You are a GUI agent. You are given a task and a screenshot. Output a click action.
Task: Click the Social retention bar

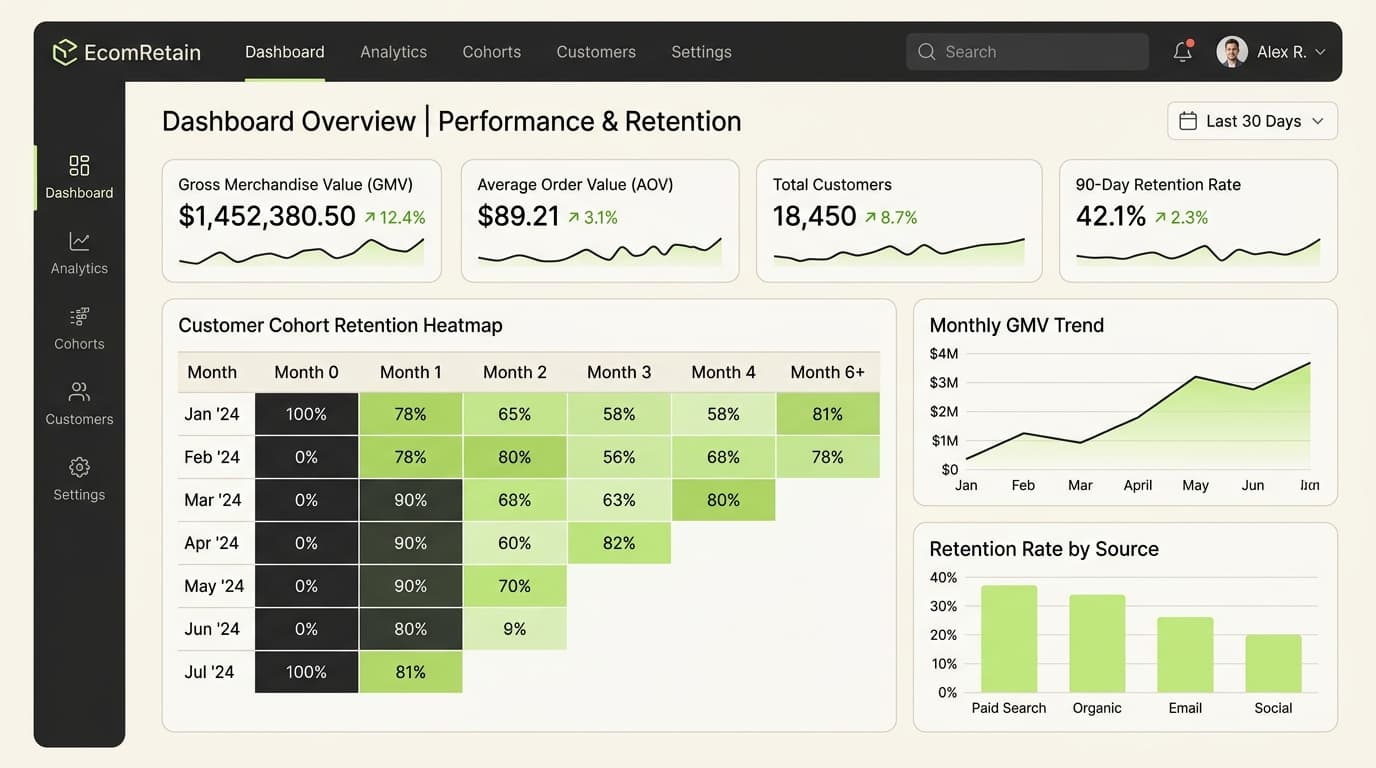[x=1273, y=664]
